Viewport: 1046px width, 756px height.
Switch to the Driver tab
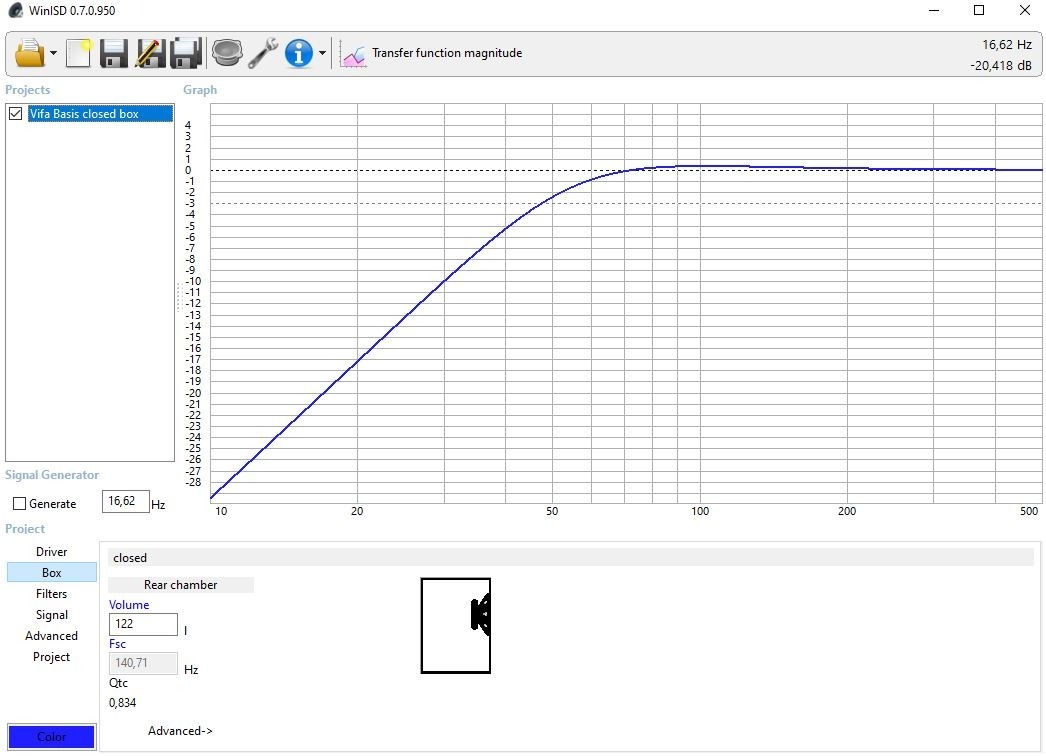51,552
